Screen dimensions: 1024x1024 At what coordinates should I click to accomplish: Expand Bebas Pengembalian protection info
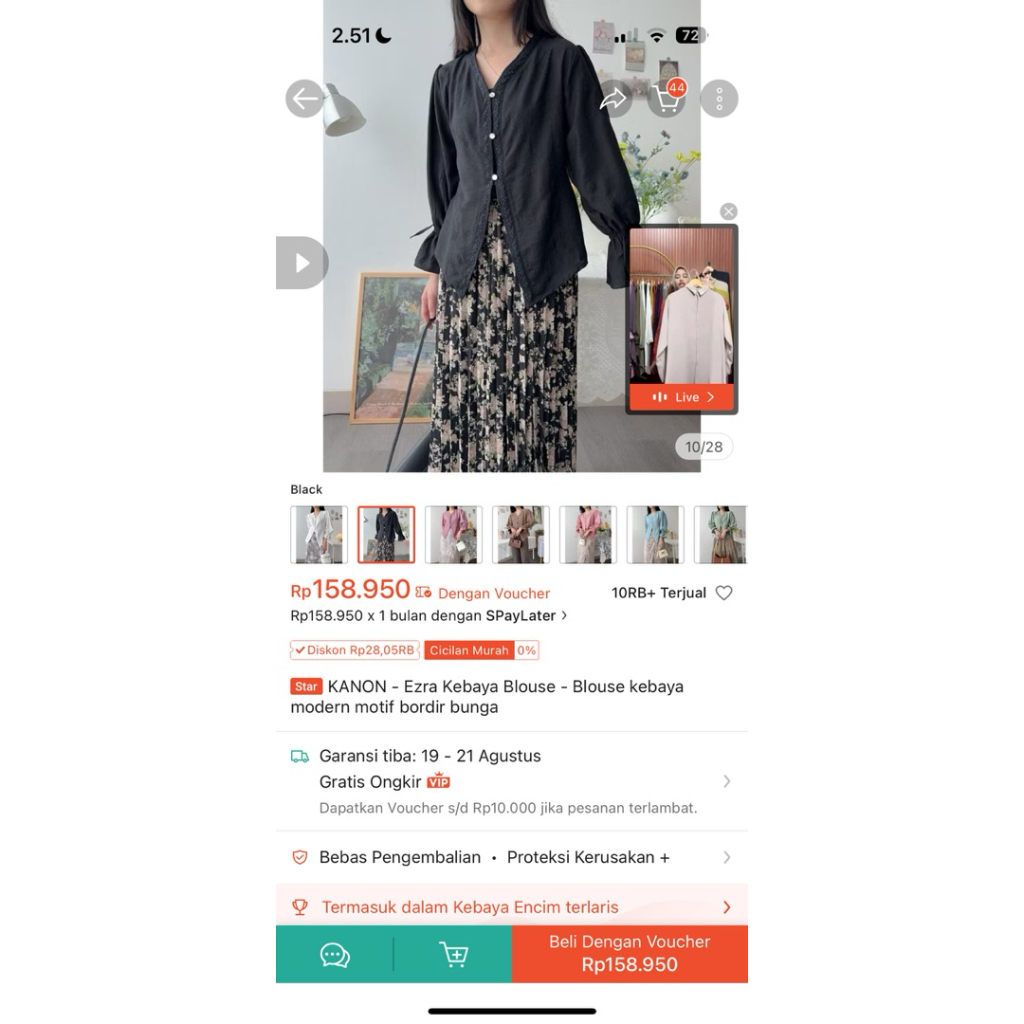(x=512, y=857)
